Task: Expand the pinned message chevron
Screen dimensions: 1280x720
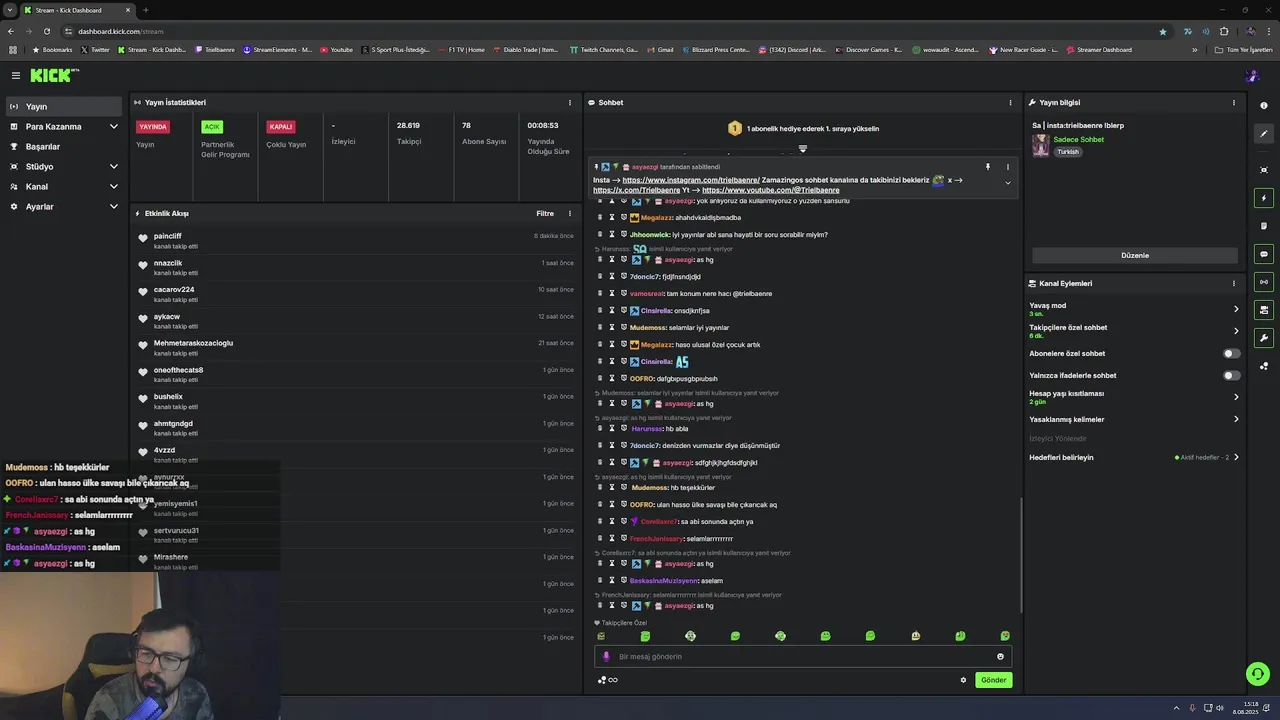Action: tap(1007, 183)
